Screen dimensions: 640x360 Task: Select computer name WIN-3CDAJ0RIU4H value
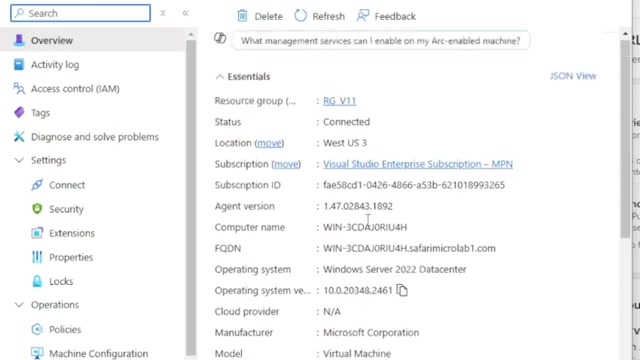(x=365, y=227)
